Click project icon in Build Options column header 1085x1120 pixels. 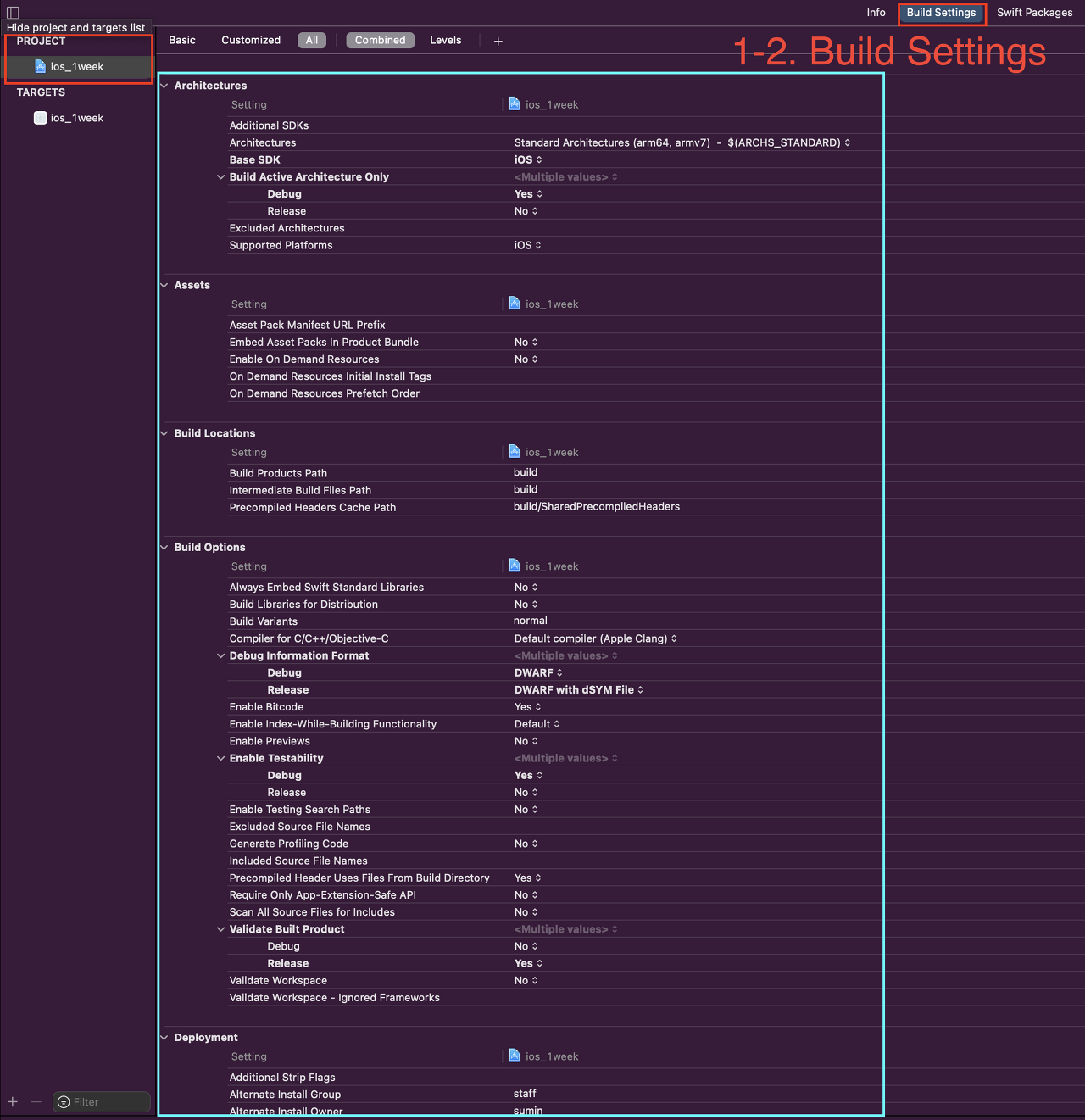coord(515,566)
